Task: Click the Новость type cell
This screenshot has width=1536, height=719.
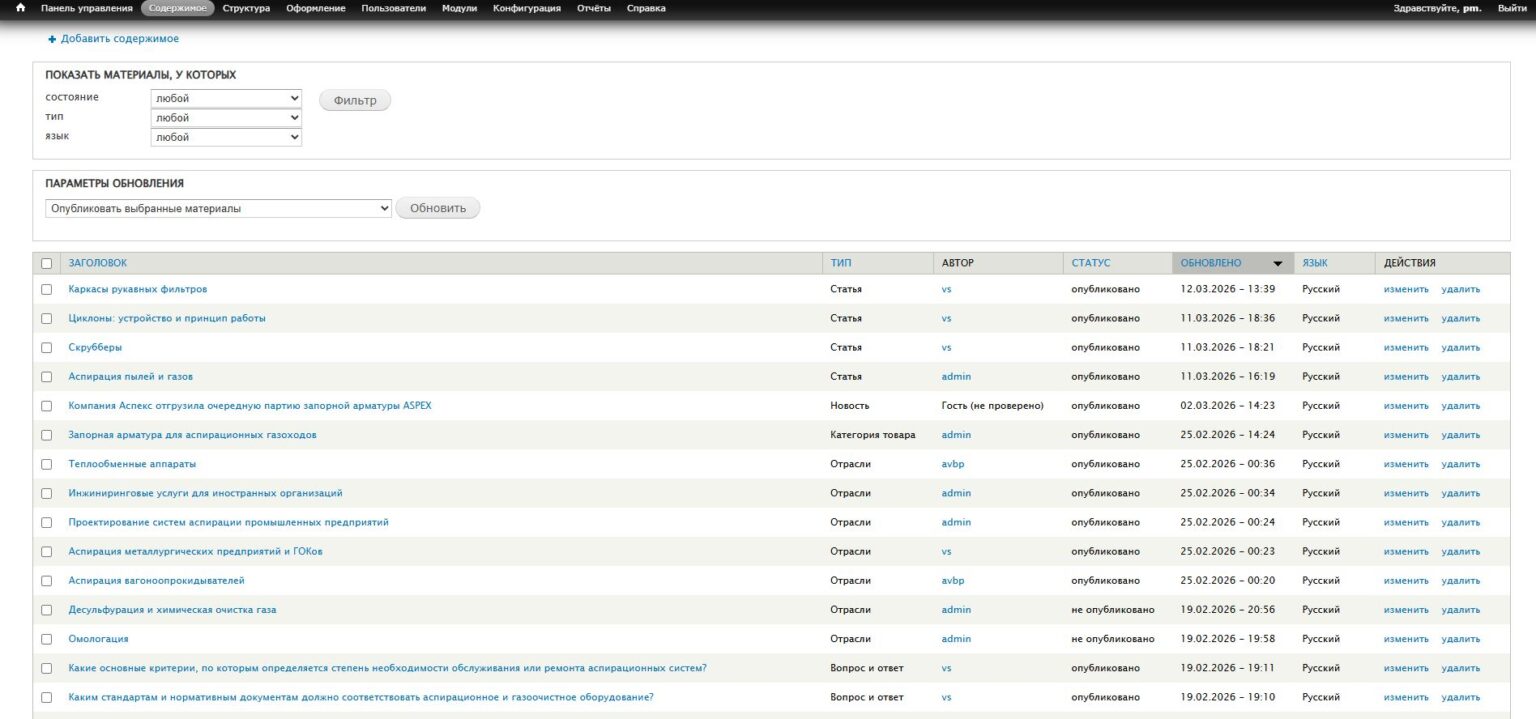Action: [849, 406]
